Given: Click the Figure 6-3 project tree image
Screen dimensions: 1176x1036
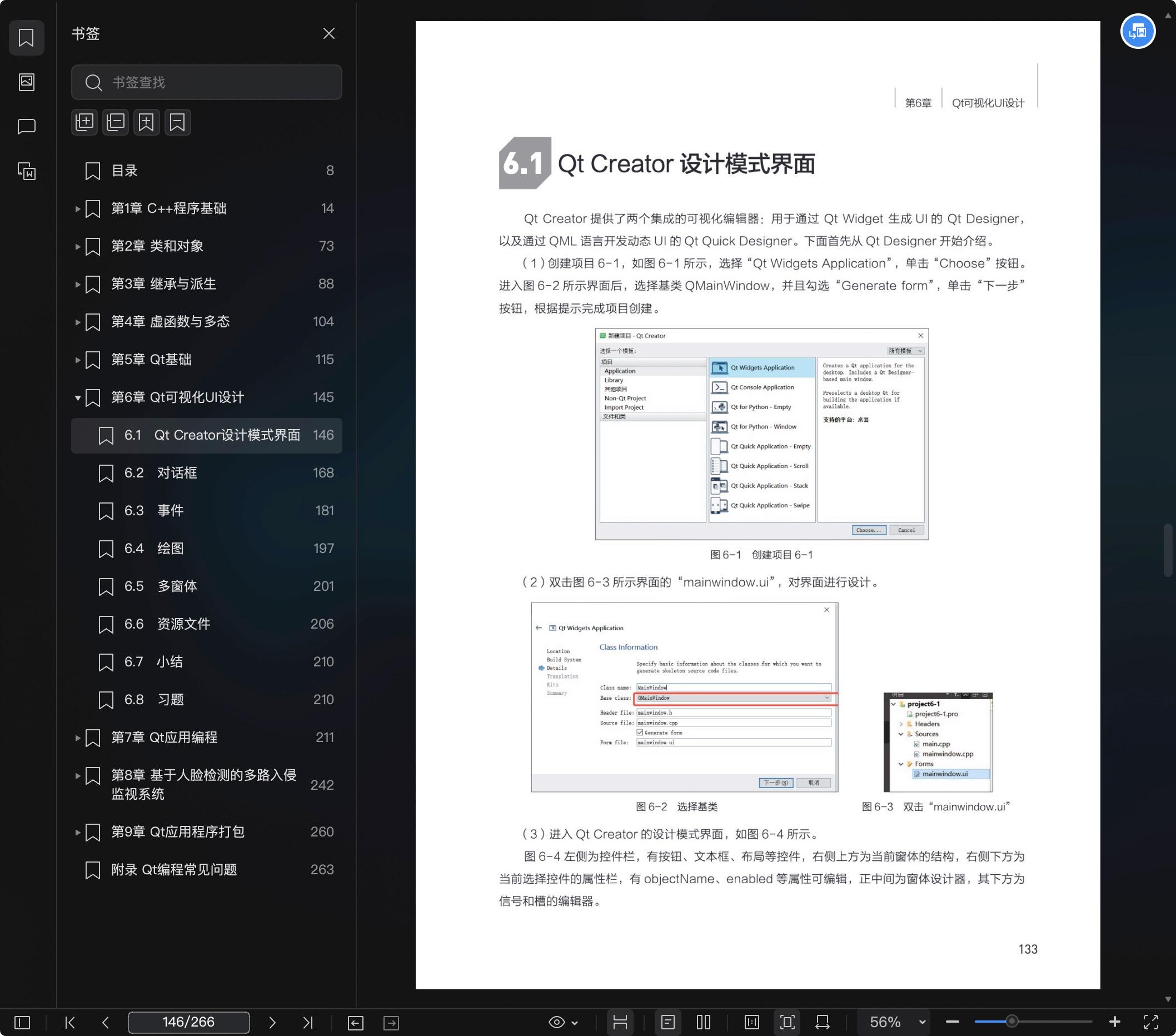Looking at the screenshot, I should pyautogui.click(x=938, y=743).
